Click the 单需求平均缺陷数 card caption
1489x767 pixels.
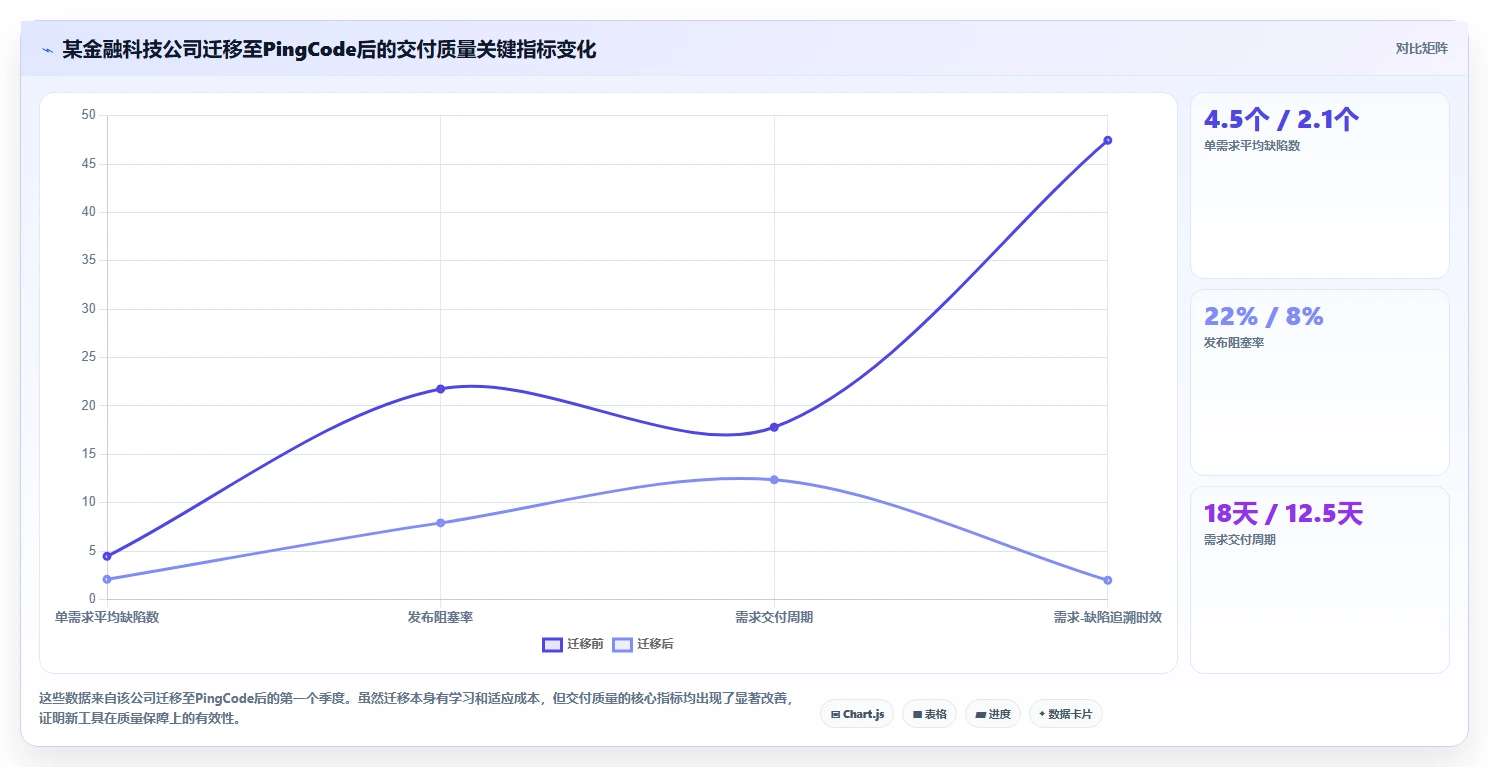1252,146
